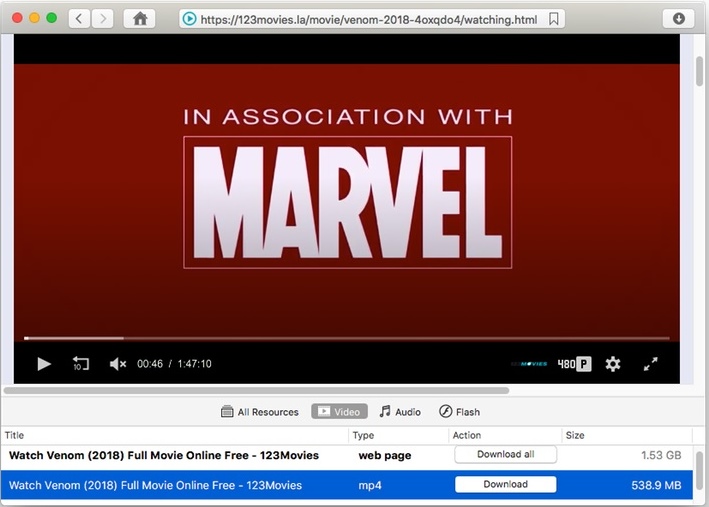Click the 'web page' type cell
Viewport: 709px width, 507px height.
tap(385, 455)
